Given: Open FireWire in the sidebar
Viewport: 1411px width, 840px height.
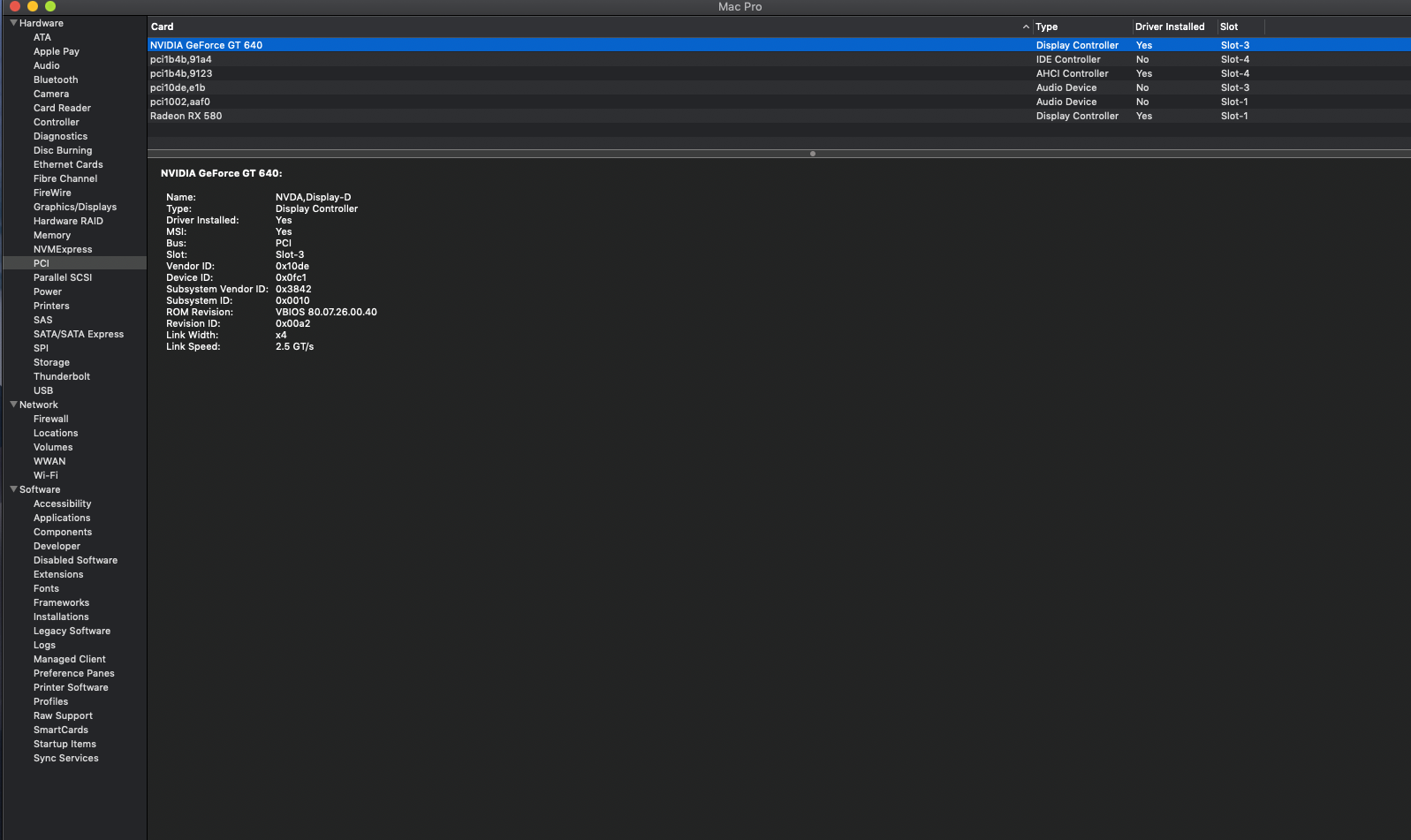Looking at the screenshot, I should pos(52,193).
